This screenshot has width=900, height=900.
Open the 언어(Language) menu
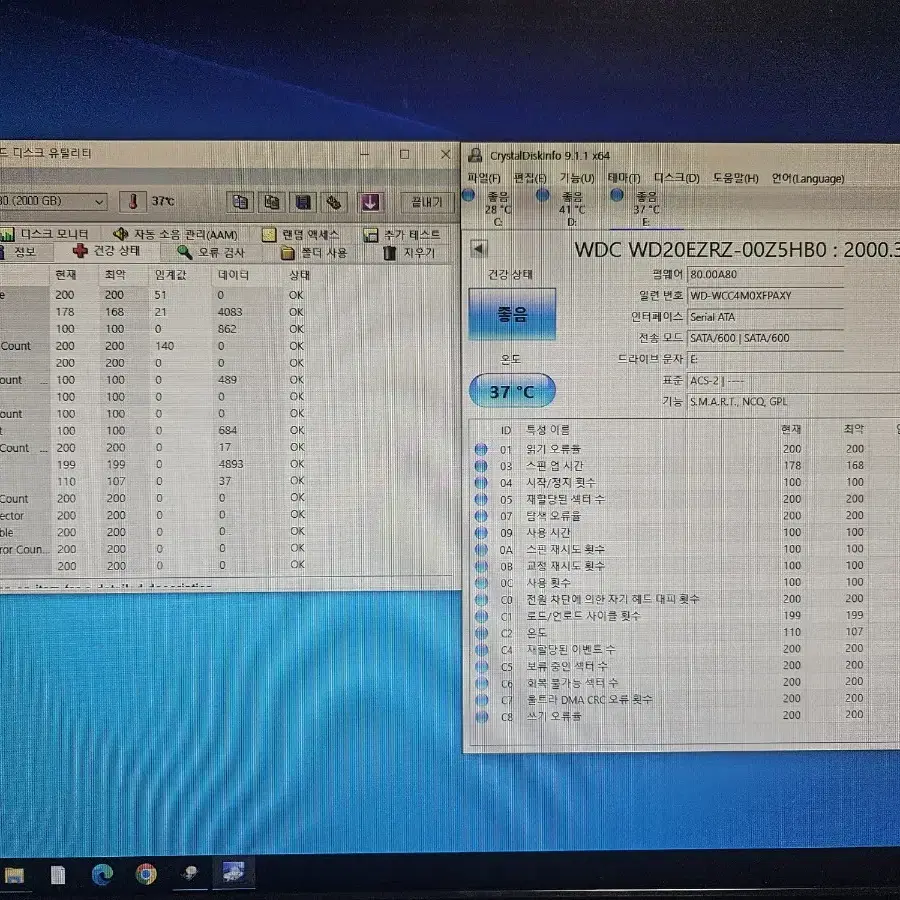[x=808, y=179]
